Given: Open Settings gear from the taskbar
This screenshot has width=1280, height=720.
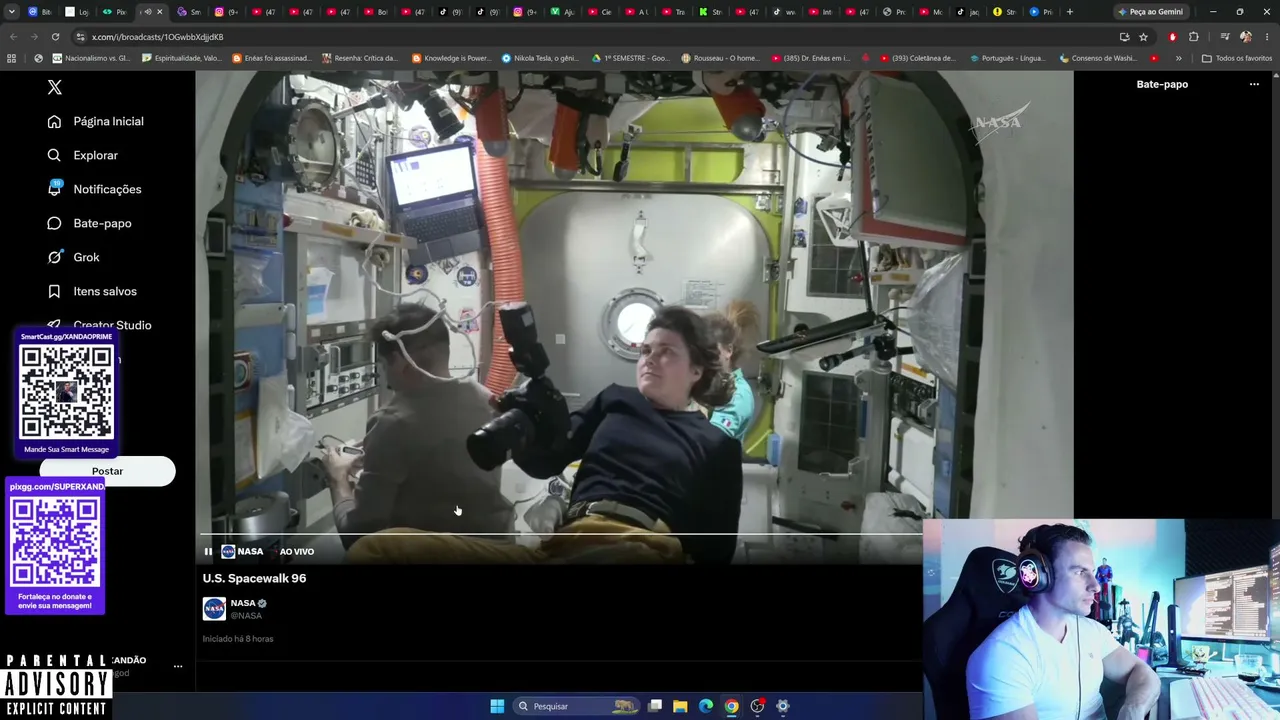Looking at the screenshot, I should pos(783,706).
